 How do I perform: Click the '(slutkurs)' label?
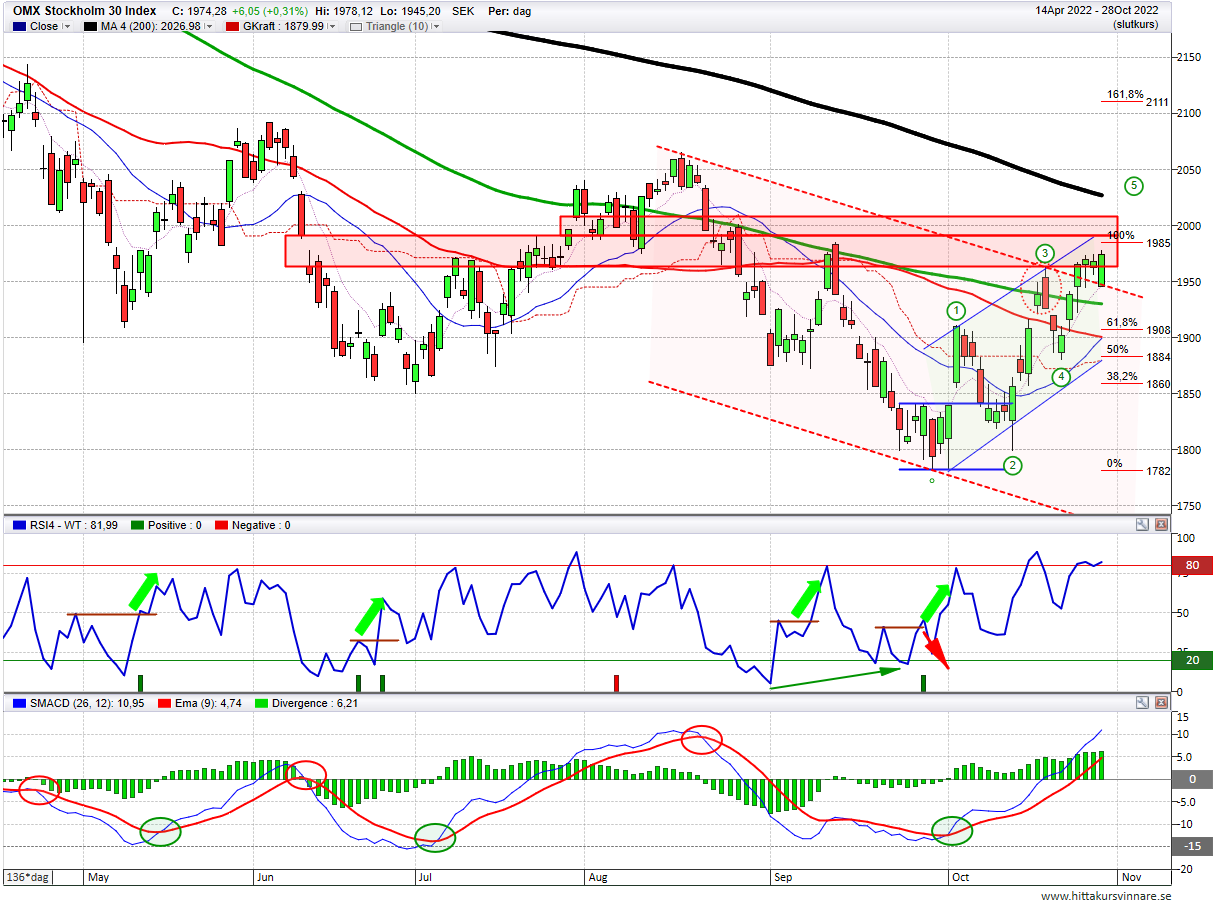(1137, 25)
